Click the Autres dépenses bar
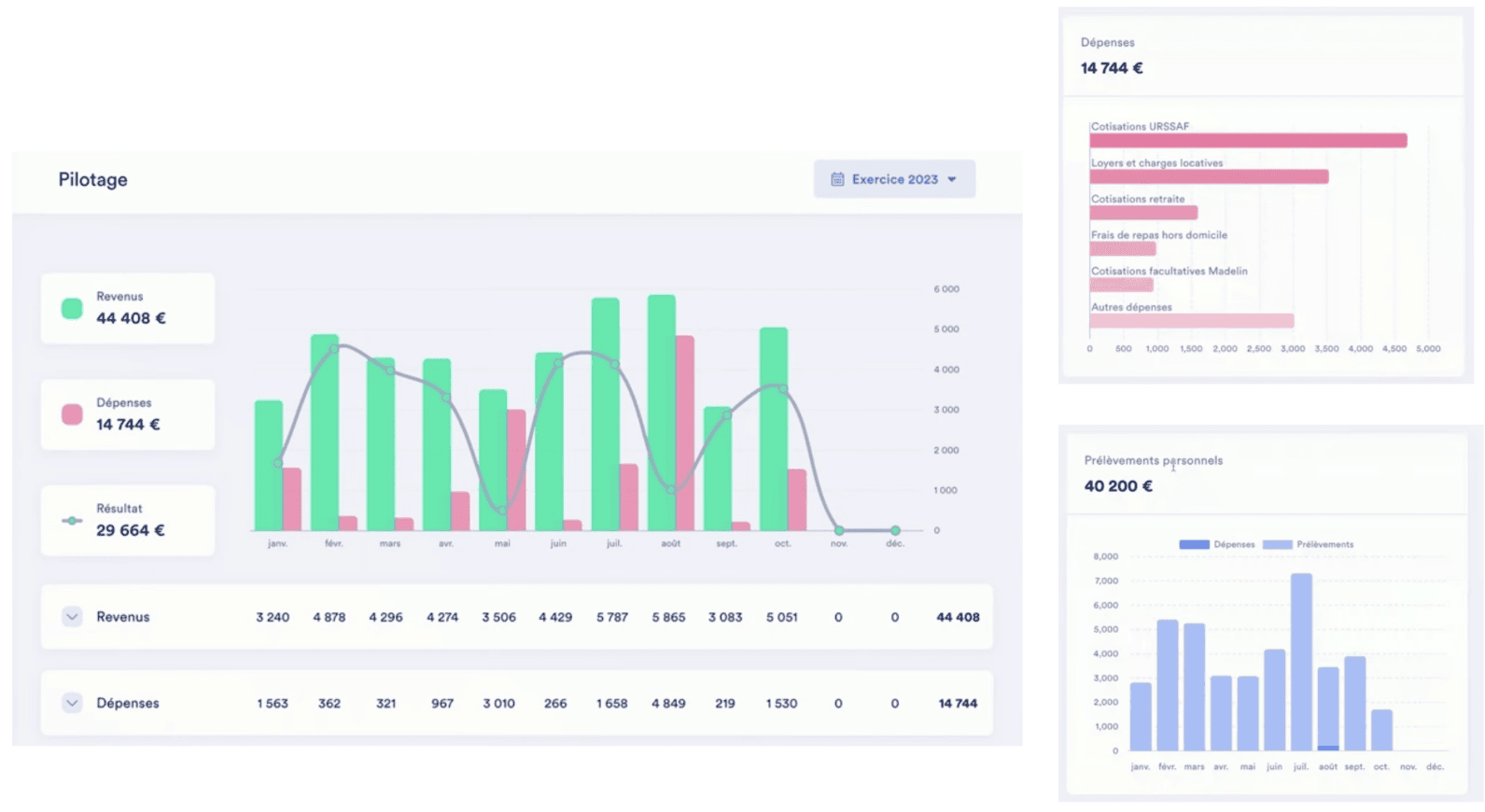This screenshot has height=812, width=1485. pyautogui.click(x=1192, y=321)
